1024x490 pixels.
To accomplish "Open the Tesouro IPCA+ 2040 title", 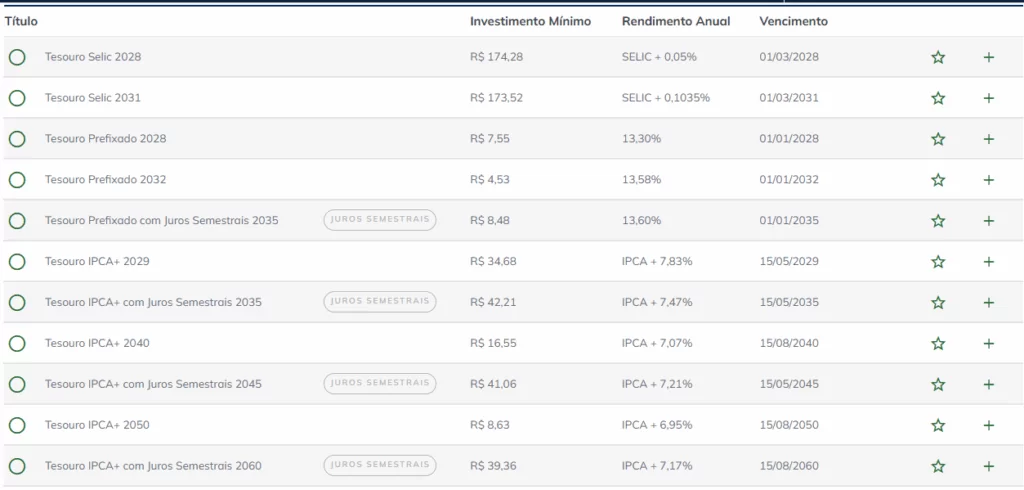I will 97,343.
